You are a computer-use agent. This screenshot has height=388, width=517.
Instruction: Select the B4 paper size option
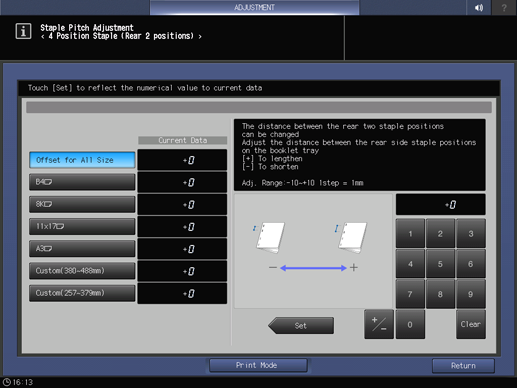click(82, 182)
